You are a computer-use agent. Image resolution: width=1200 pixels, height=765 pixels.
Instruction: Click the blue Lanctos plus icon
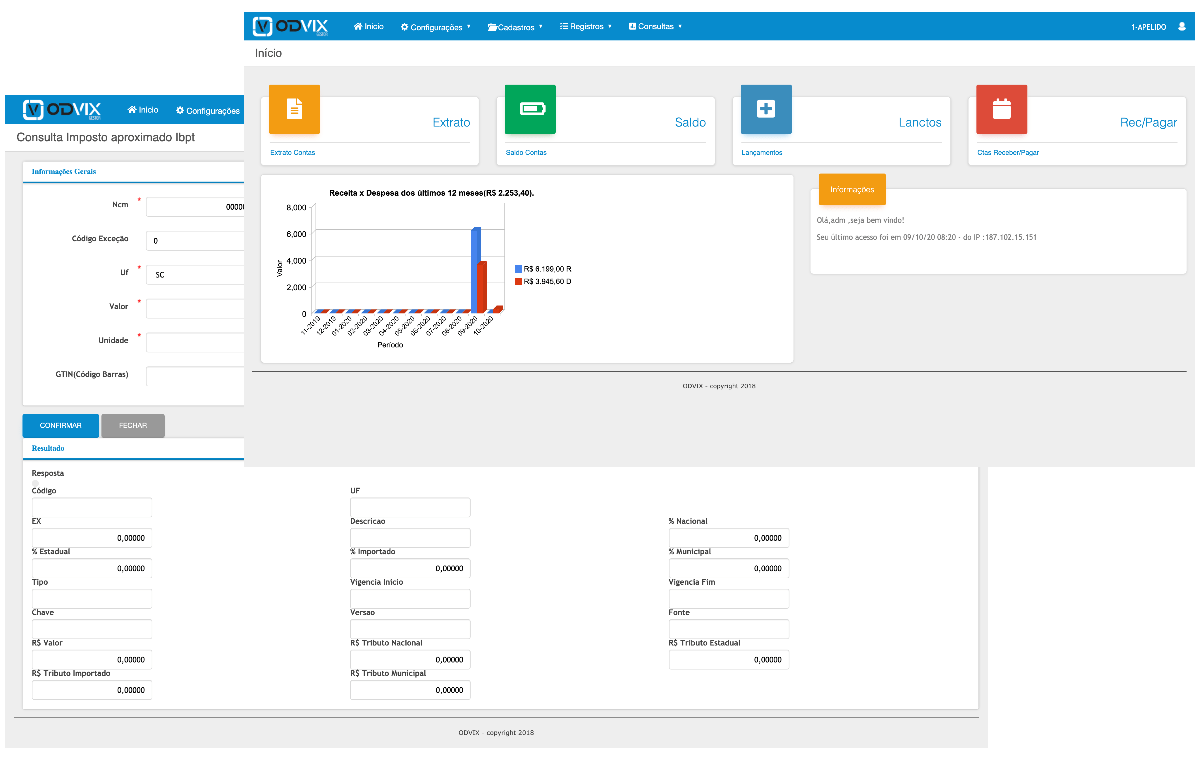pyautogui.click(x=766, y=109)
